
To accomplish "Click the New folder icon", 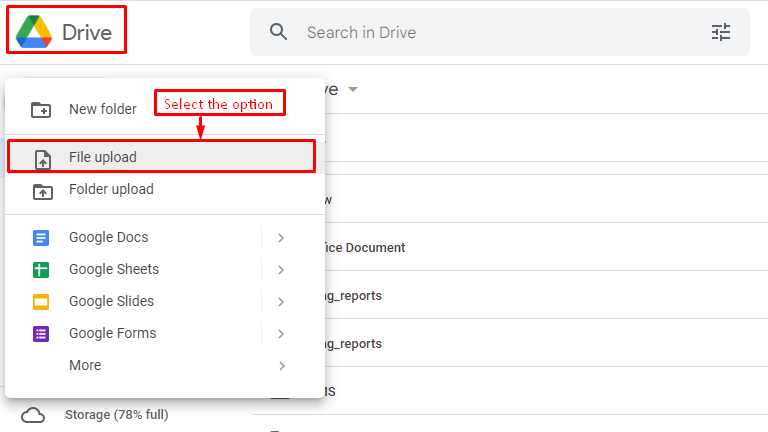I will coord(41,109).
